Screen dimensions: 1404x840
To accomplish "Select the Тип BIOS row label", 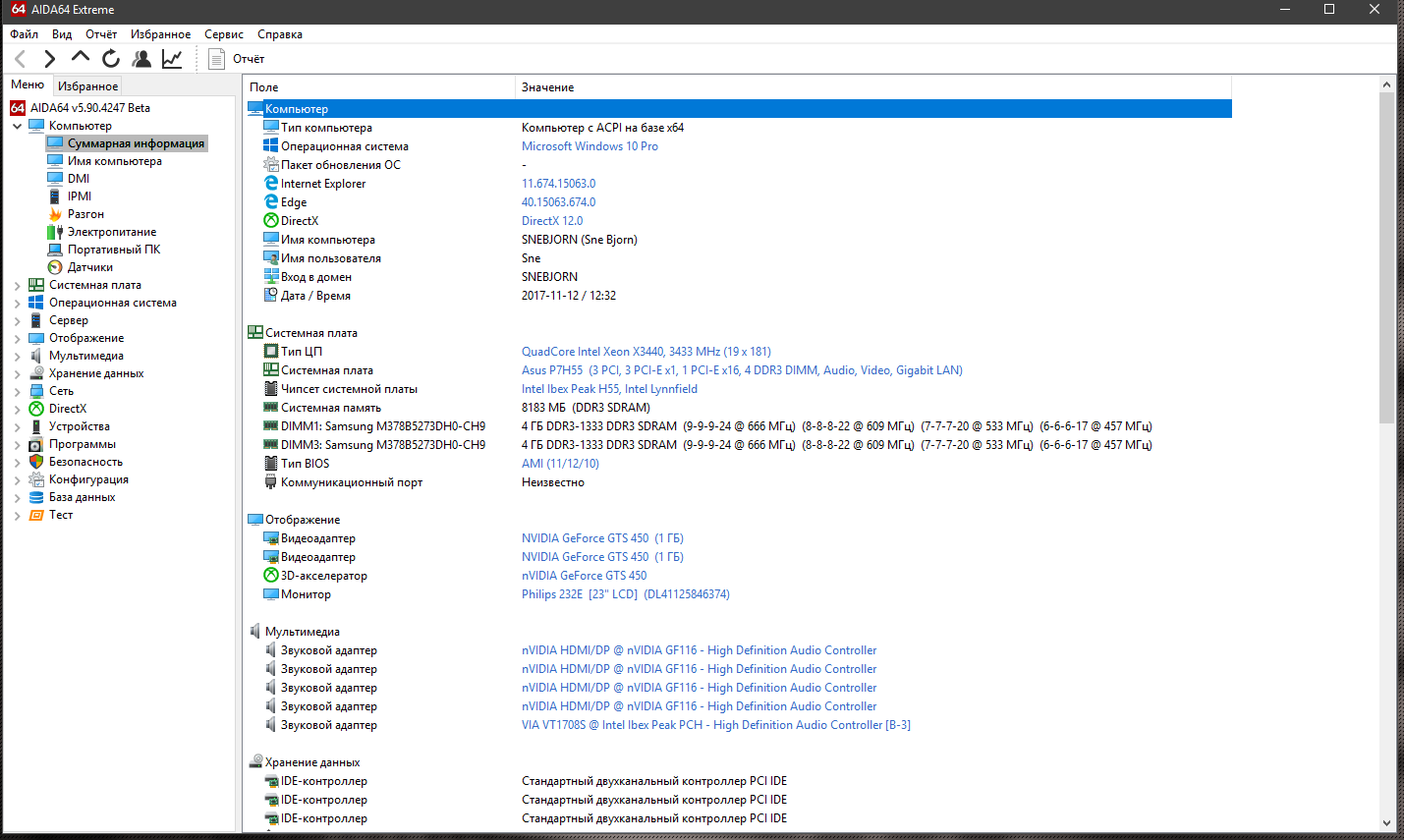I will click(306, 464).
